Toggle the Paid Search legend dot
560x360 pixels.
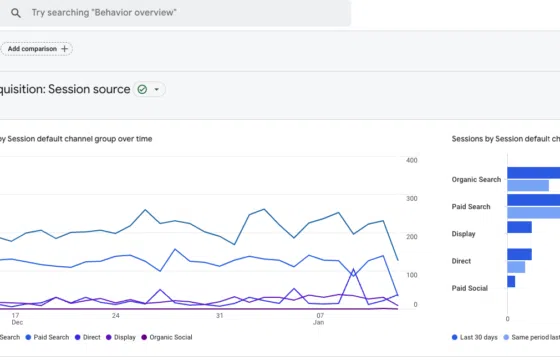[x=28, y=338]
